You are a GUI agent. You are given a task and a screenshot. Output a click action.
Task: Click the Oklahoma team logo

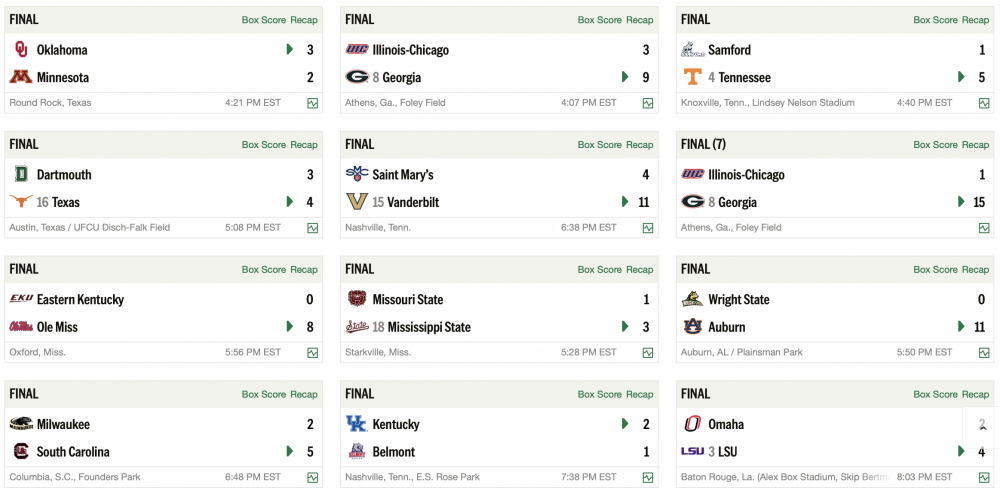[20, 50]
